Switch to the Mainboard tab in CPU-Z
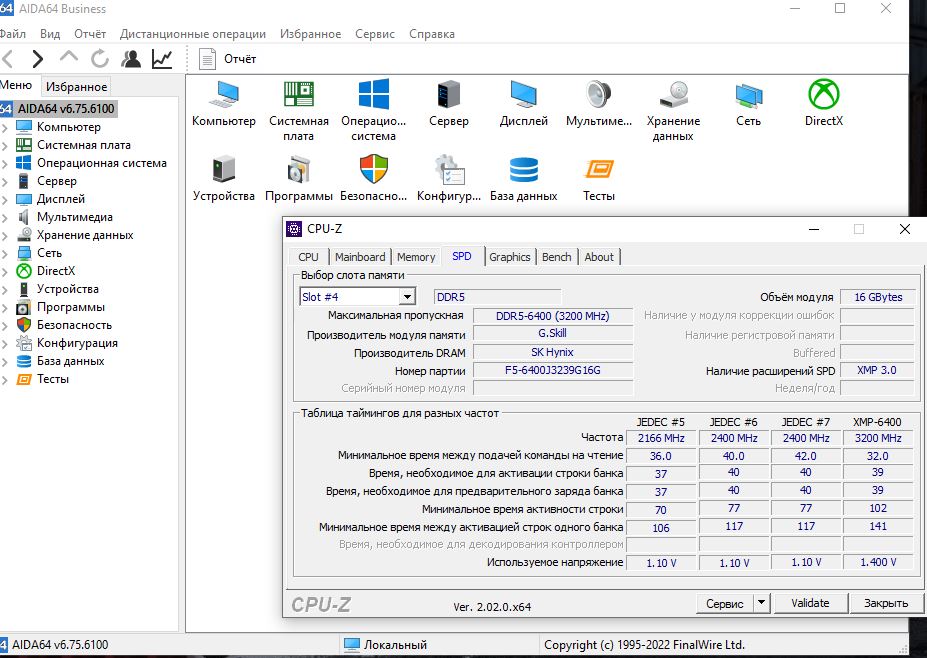This screenshot has width=927, height=658. click(x=359, y=257)
